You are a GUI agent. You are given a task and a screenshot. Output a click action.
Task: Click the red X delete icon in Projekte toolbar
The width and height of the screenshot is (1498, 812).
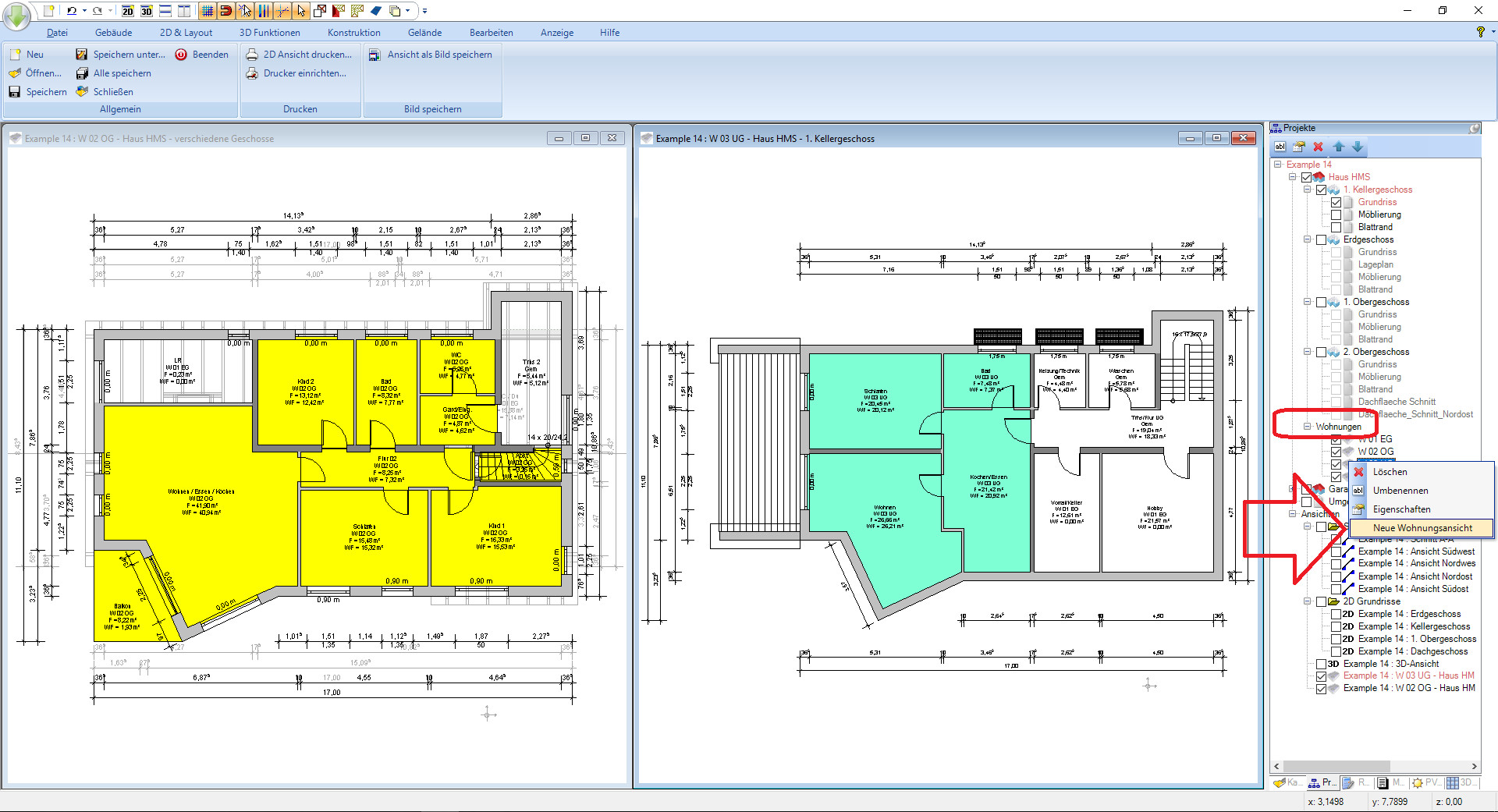pos(1319,147)
